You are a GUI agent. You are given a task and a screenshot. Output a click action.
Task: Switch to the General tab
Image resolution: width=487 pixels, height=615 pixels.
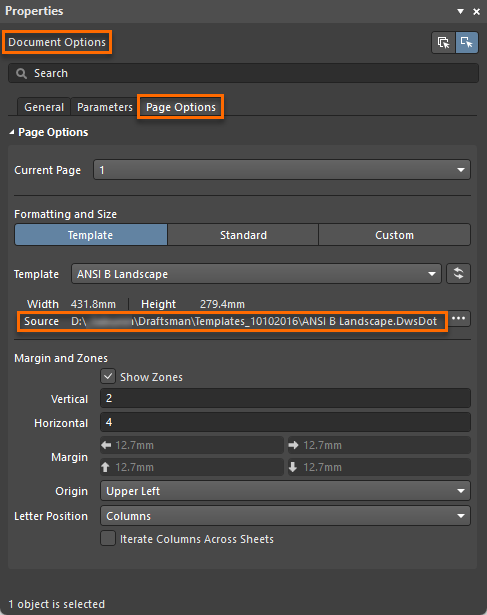pos(44,107)
